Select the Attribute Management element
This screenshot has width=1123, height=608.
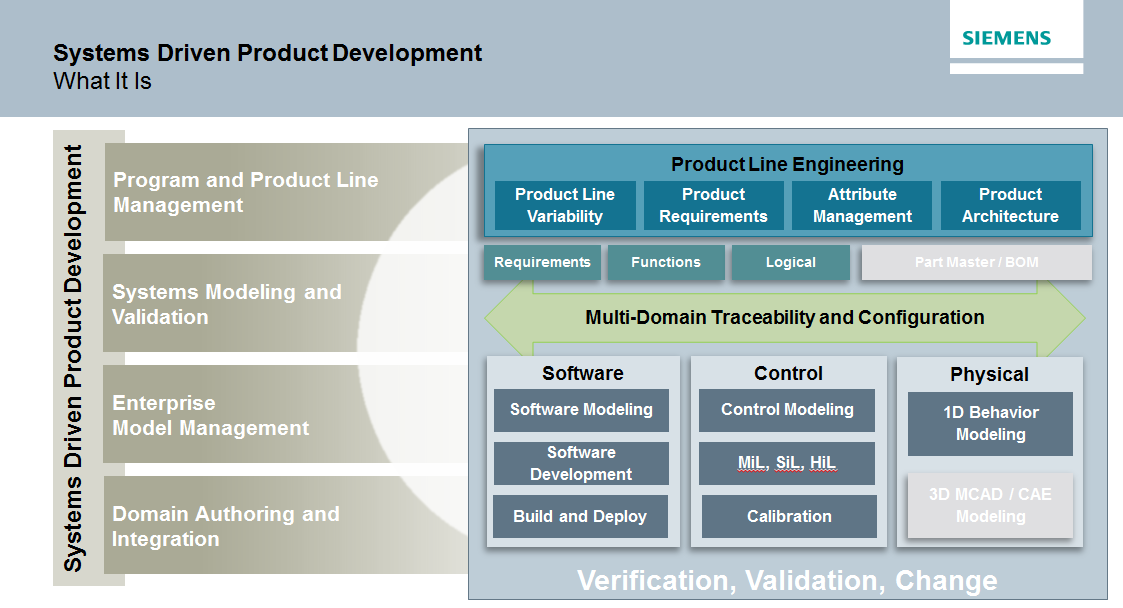[x=861, y=205]
